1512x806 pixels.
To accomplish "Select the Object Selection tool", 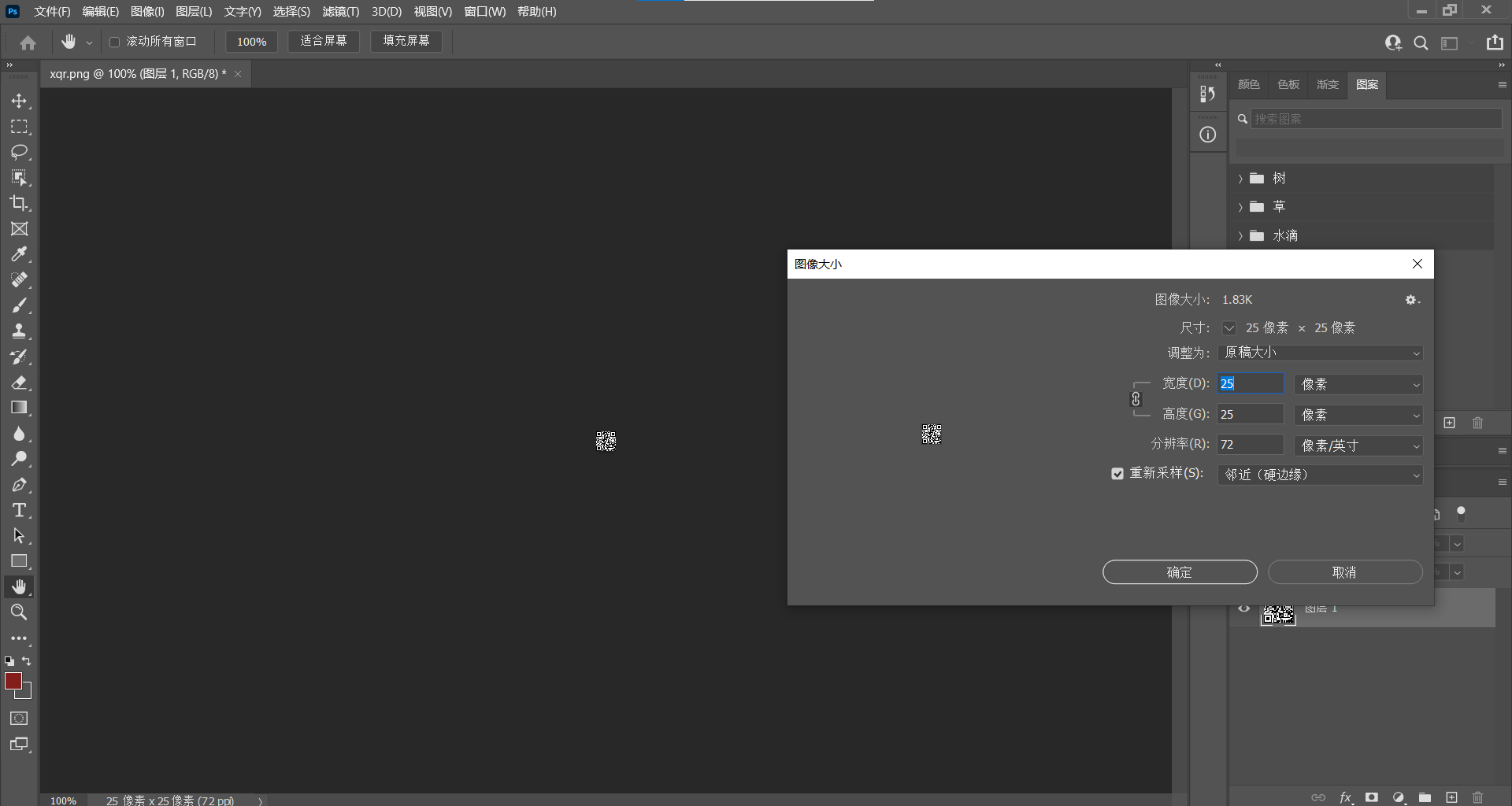I will (x=19, y=178).
